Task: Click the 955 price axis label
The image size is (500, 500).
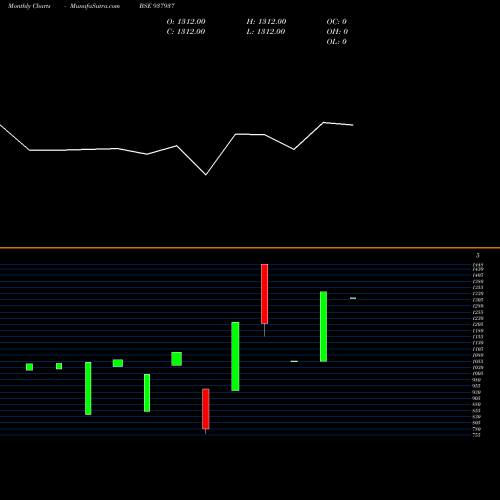Action: (x=477, y=386)
